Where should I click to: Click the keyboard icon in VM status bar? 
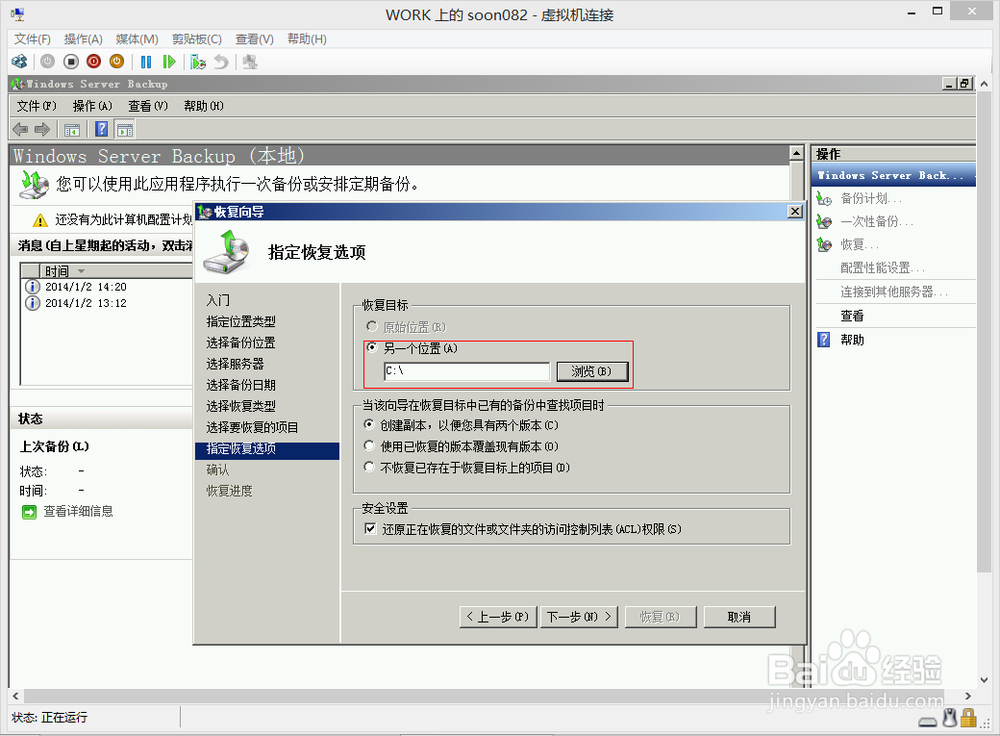click(928, 721)
